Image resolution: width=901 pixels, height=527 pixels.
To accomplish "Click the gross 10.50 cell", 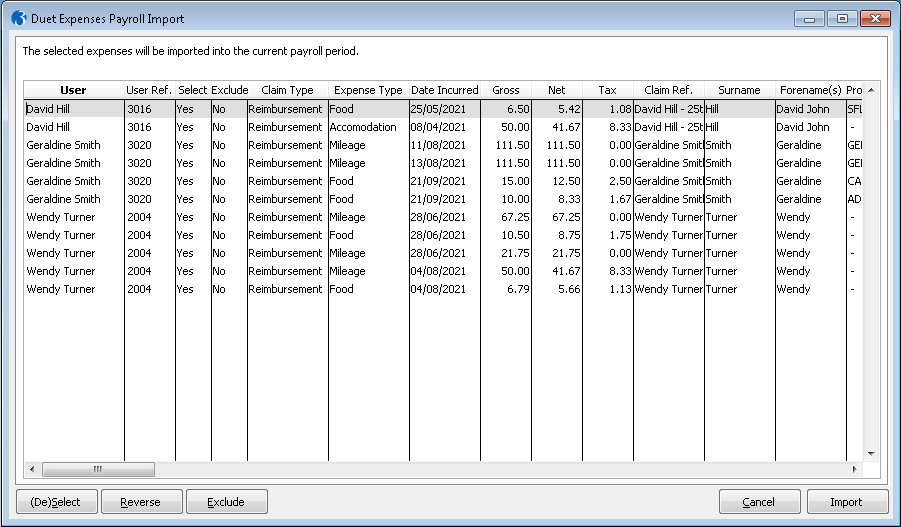I will point(506,235).
